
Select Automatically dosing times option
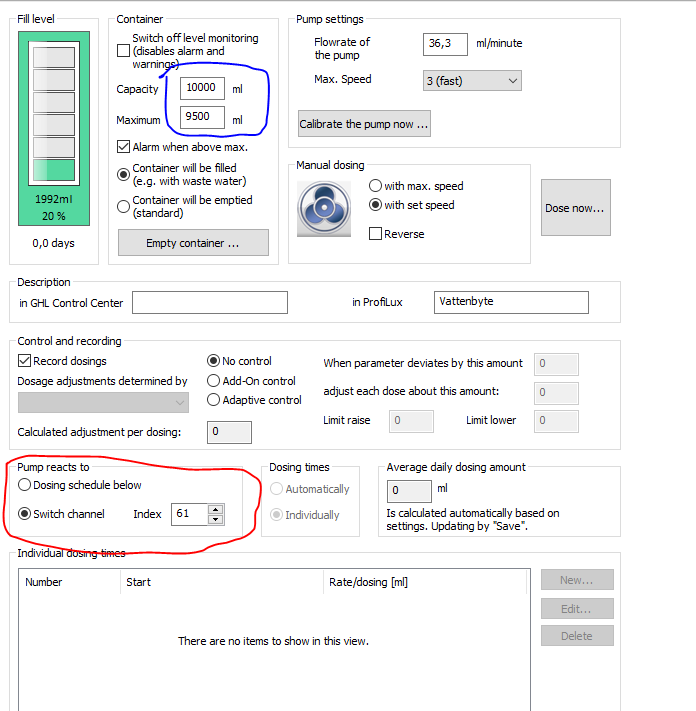click(x=276, y=488)
